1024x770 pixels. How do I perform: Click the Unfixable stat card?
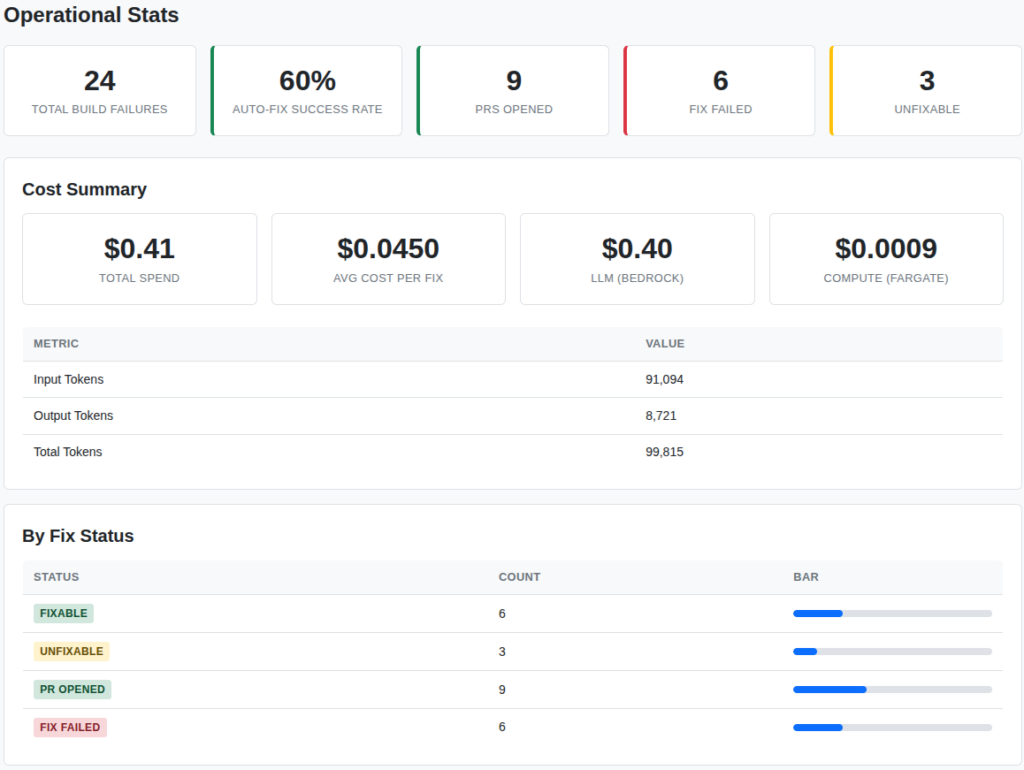click(926, 90)
